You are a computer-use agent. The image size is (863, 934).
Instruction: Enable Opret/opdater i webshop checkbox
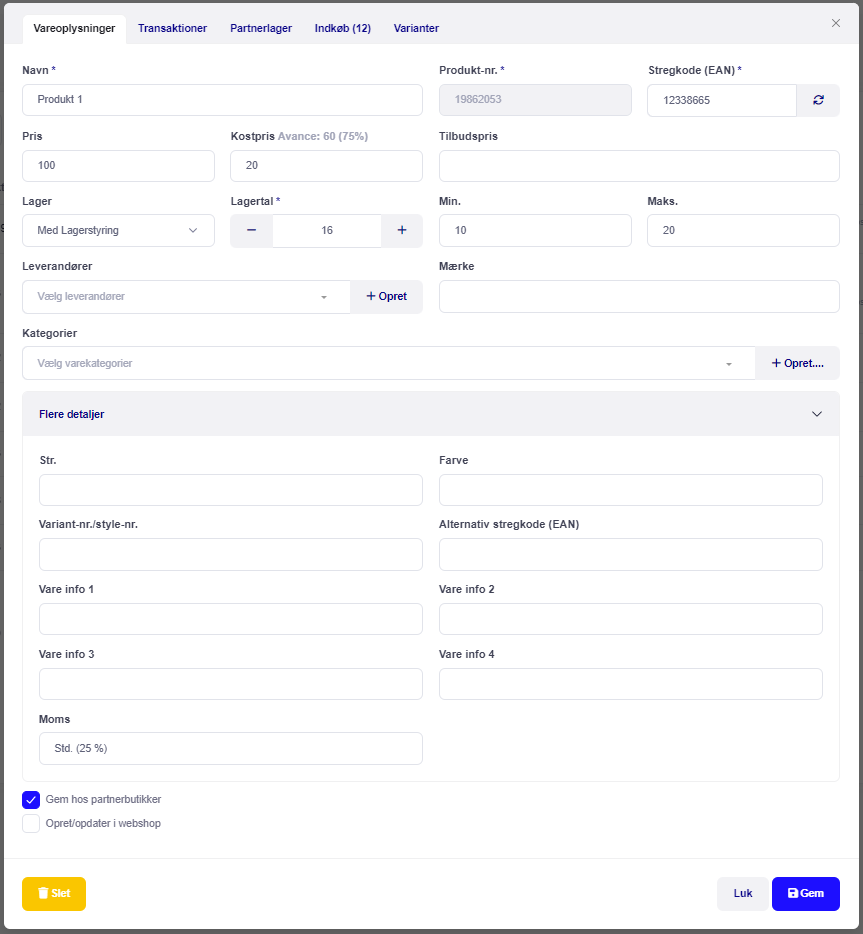click(x=31, y=823)
